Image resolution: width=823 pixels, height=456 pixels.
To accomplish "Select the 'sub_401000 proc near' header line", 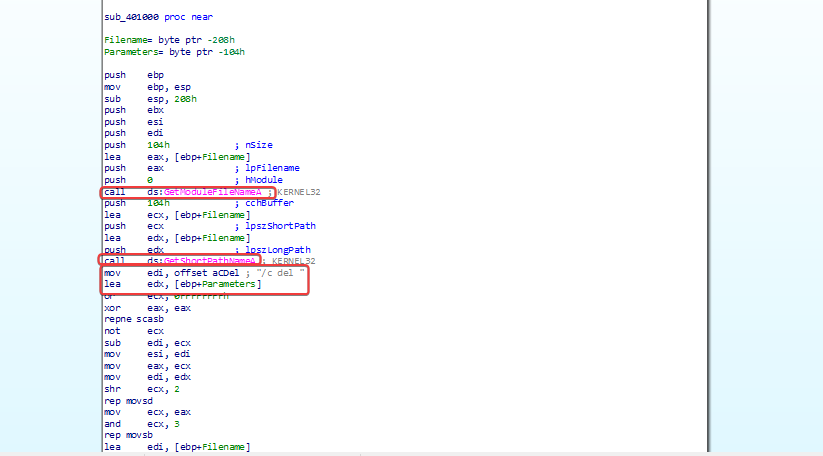I will (159, 17).
